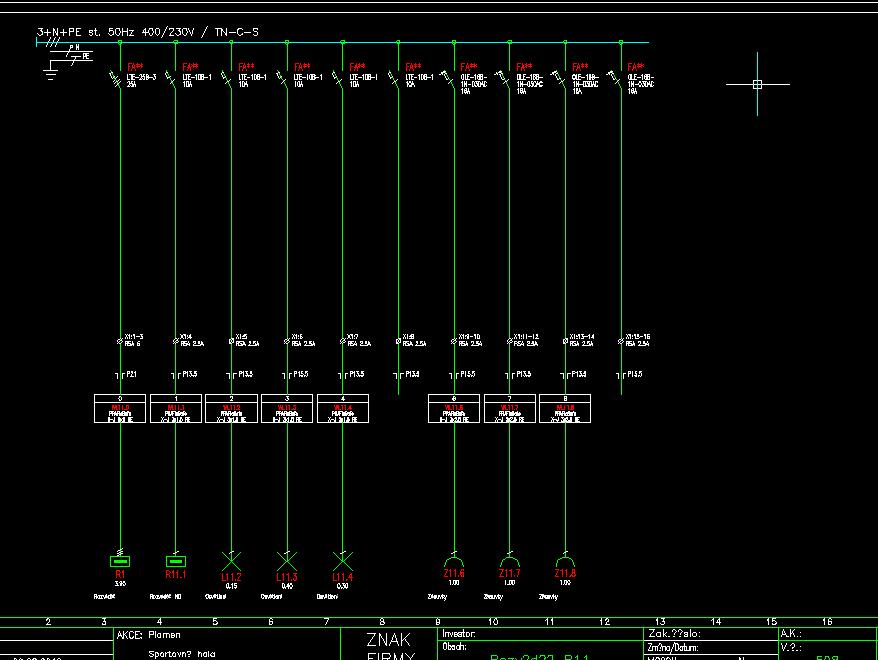Select the terminal symbol at X1:4
The image size is (878, 660).
[175, 341]
